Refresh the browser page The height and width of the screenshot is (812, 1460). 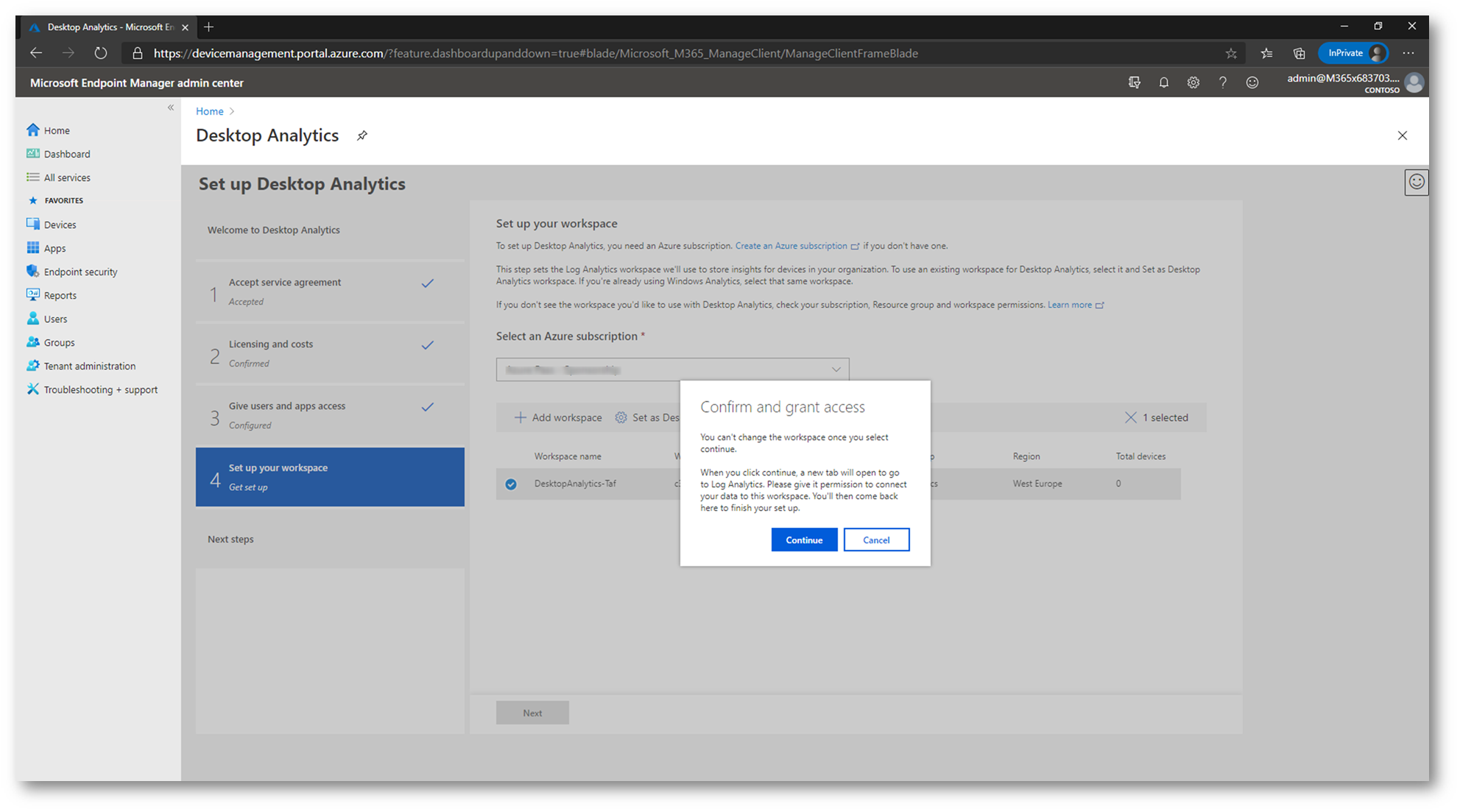100,53
